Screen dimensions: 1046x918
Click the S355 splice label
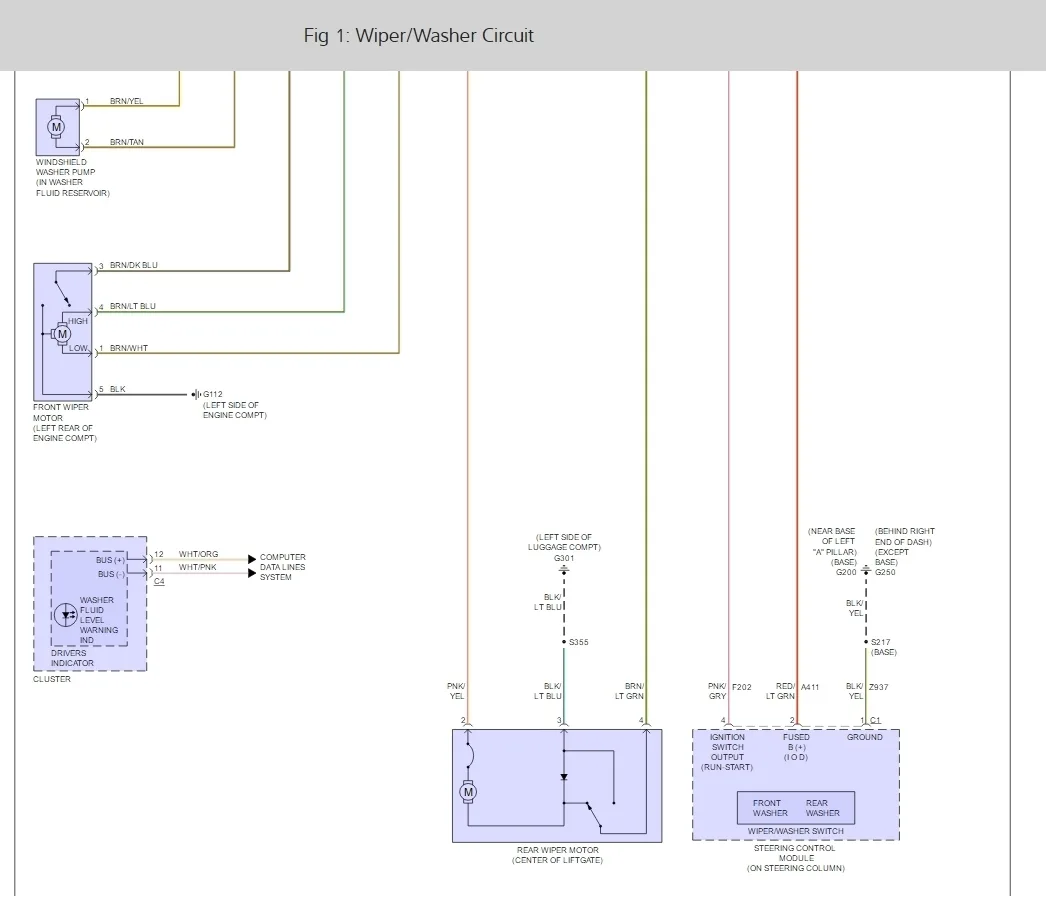[578, 642]
